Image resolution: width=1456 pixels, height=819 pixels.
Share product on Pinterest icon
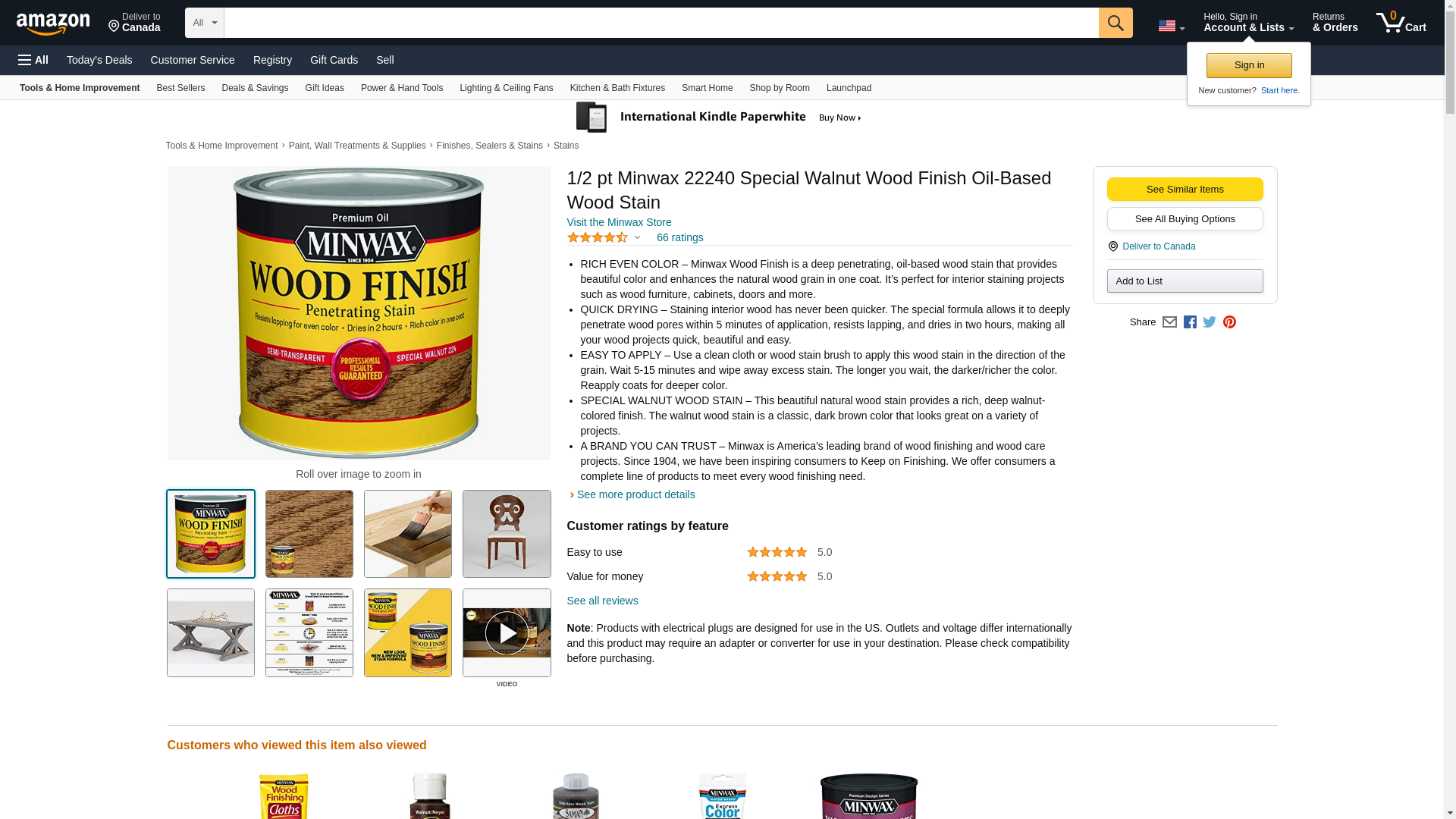[x=1229, y=322]
